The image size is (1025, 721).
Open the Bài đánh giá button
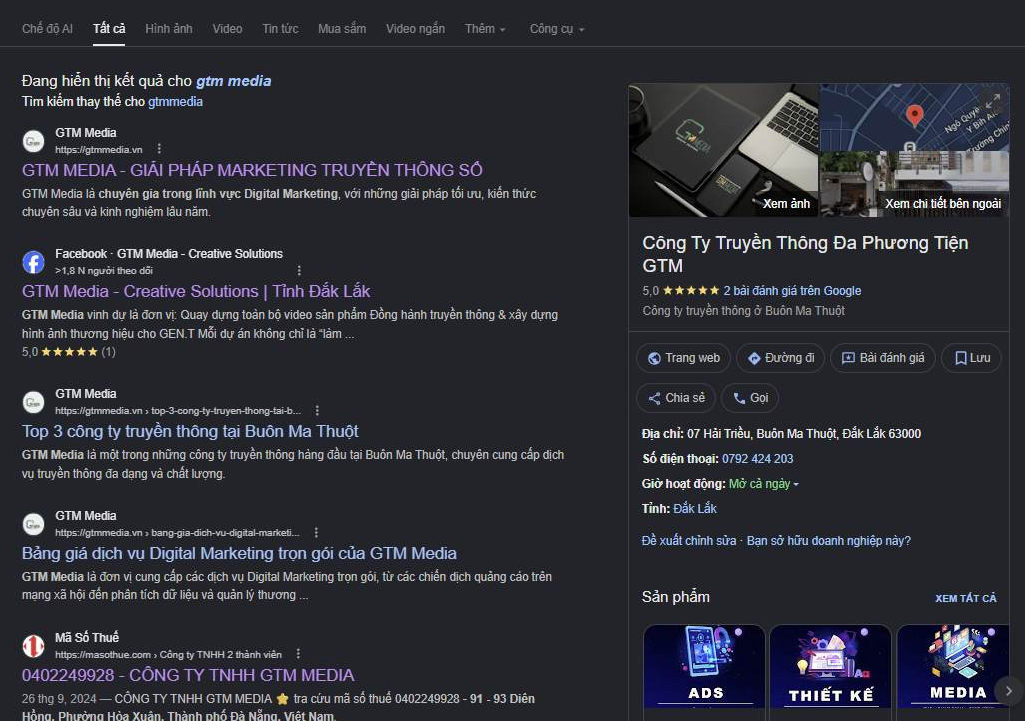(x=882, y=358)
